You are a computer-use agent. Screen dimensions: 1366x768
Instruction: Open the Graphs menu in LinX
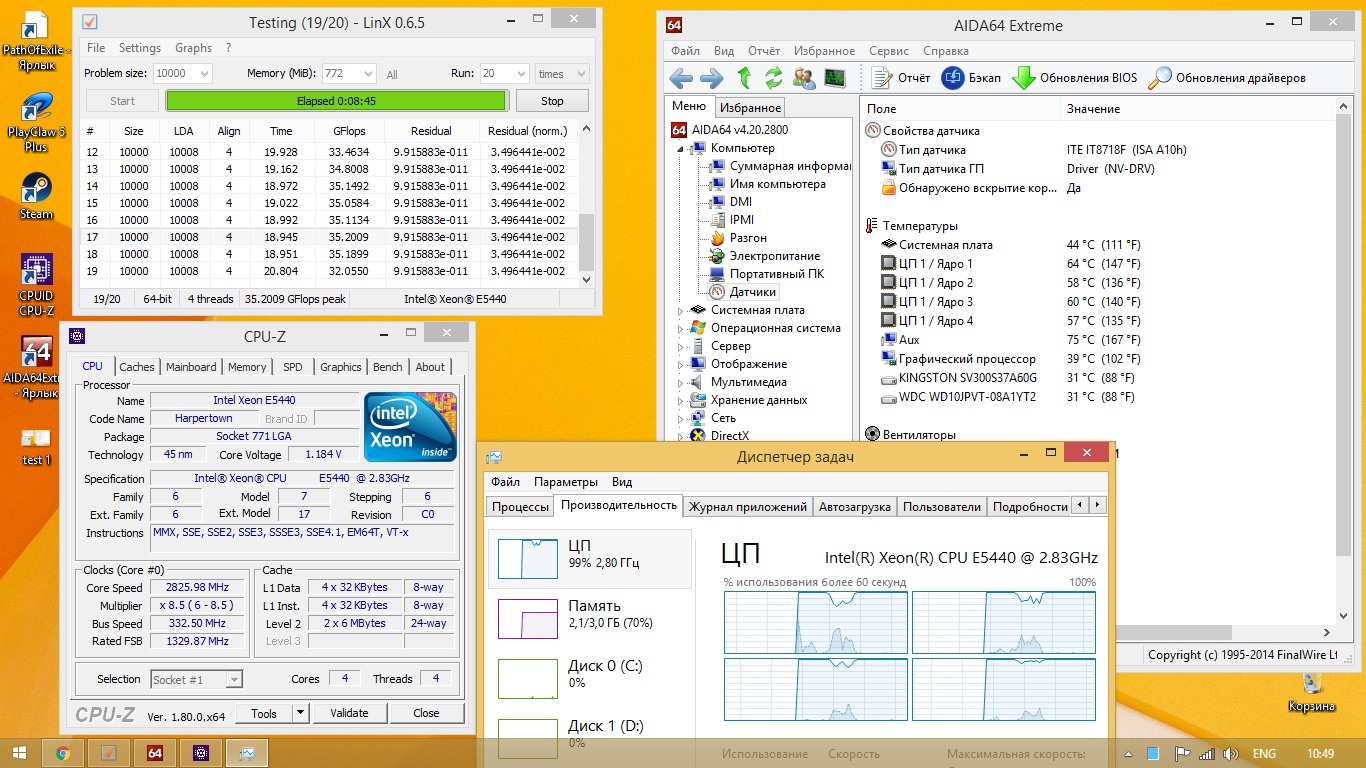coord(193,48)
